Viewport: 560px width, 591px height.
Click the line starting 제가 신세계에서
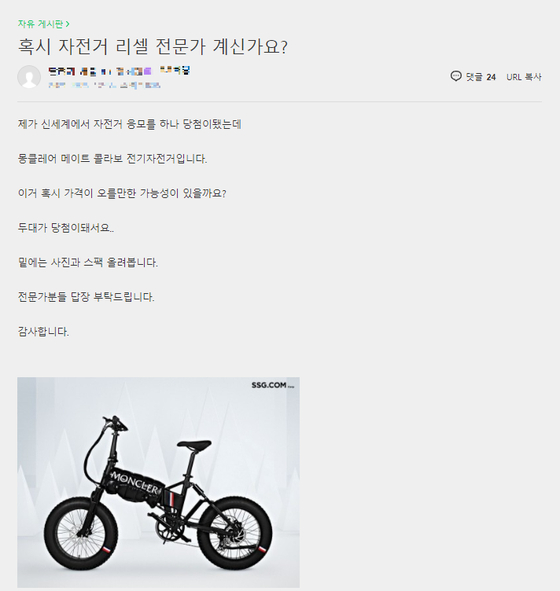[130, 124]
